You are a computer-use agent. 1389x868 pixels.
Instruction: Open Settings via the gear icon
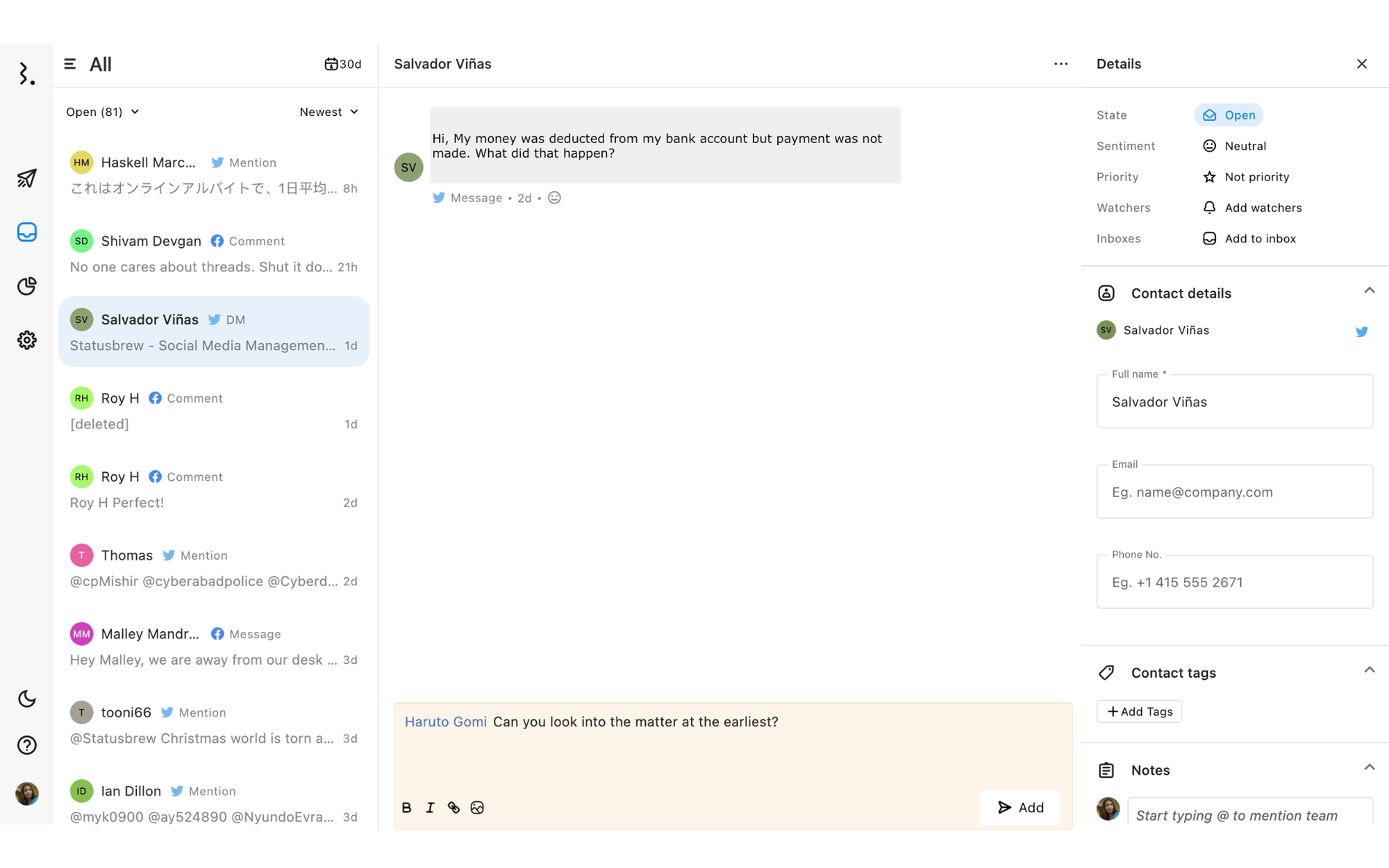pyautogui.click(x=26, y=340)
